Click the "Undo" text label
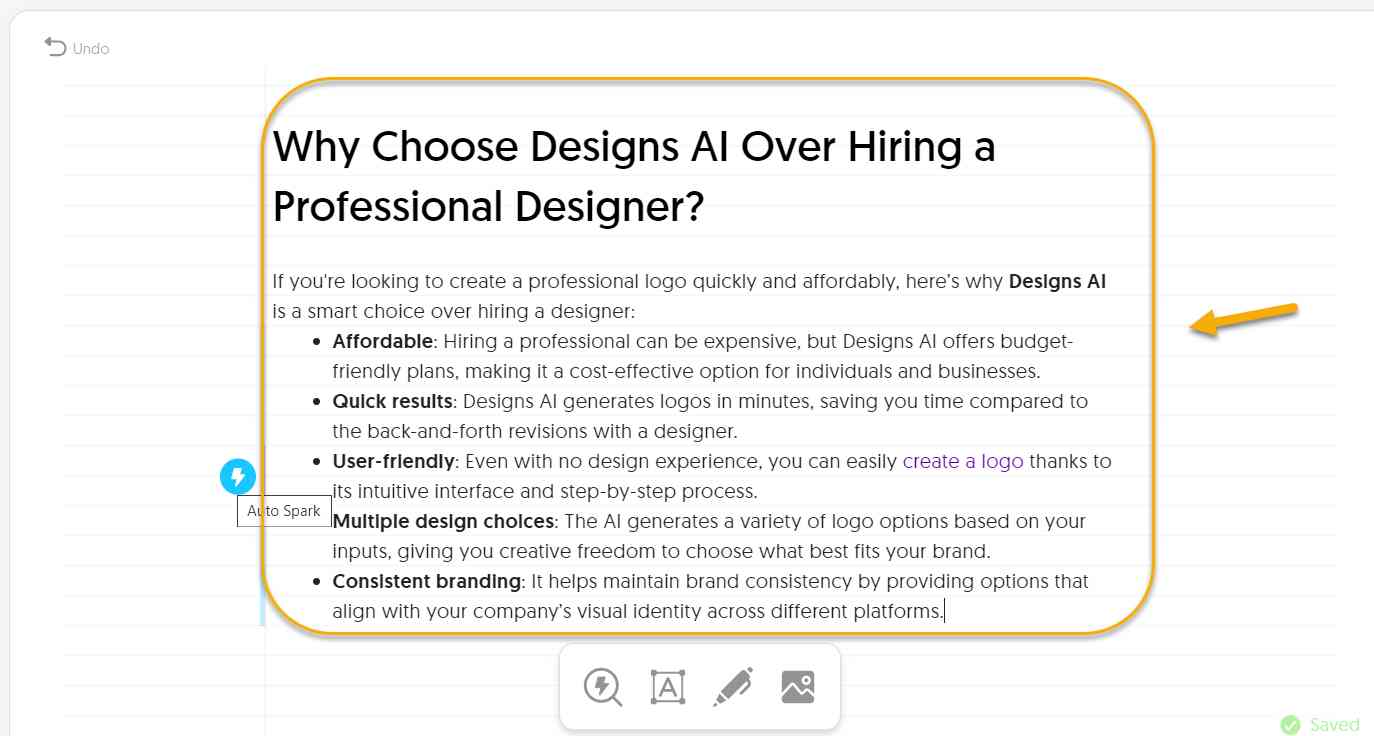The image size is (1374, 736). 91,48
